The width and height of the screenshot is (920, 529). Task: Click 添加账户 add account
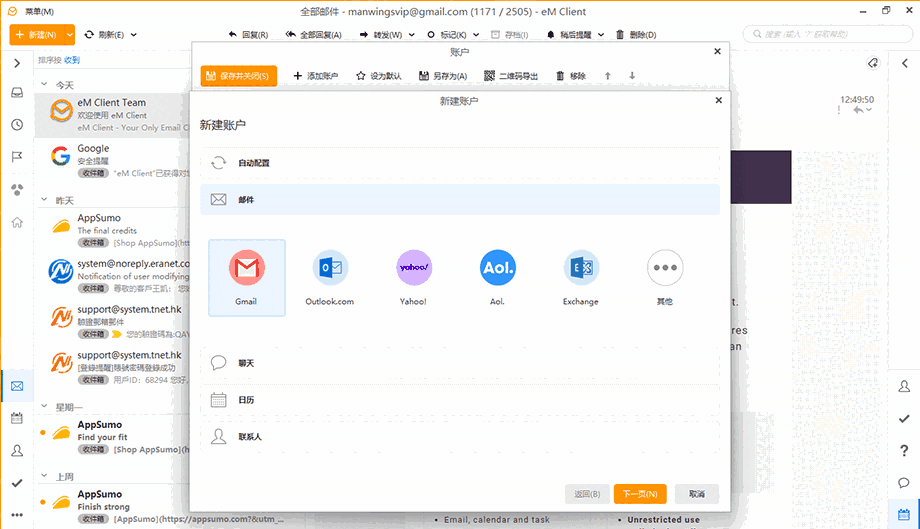coord(316,76)
